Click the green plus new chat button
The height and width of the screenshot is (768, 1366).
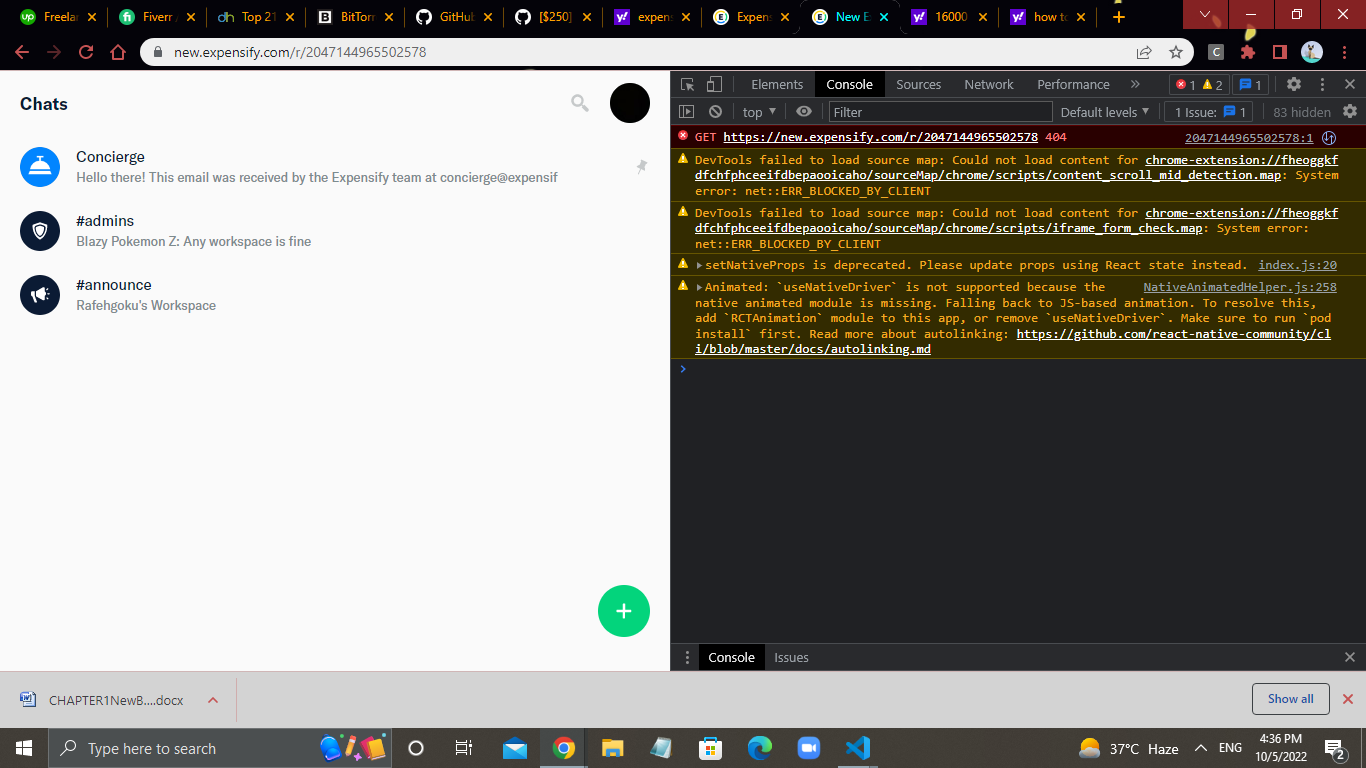click(623, 610)
